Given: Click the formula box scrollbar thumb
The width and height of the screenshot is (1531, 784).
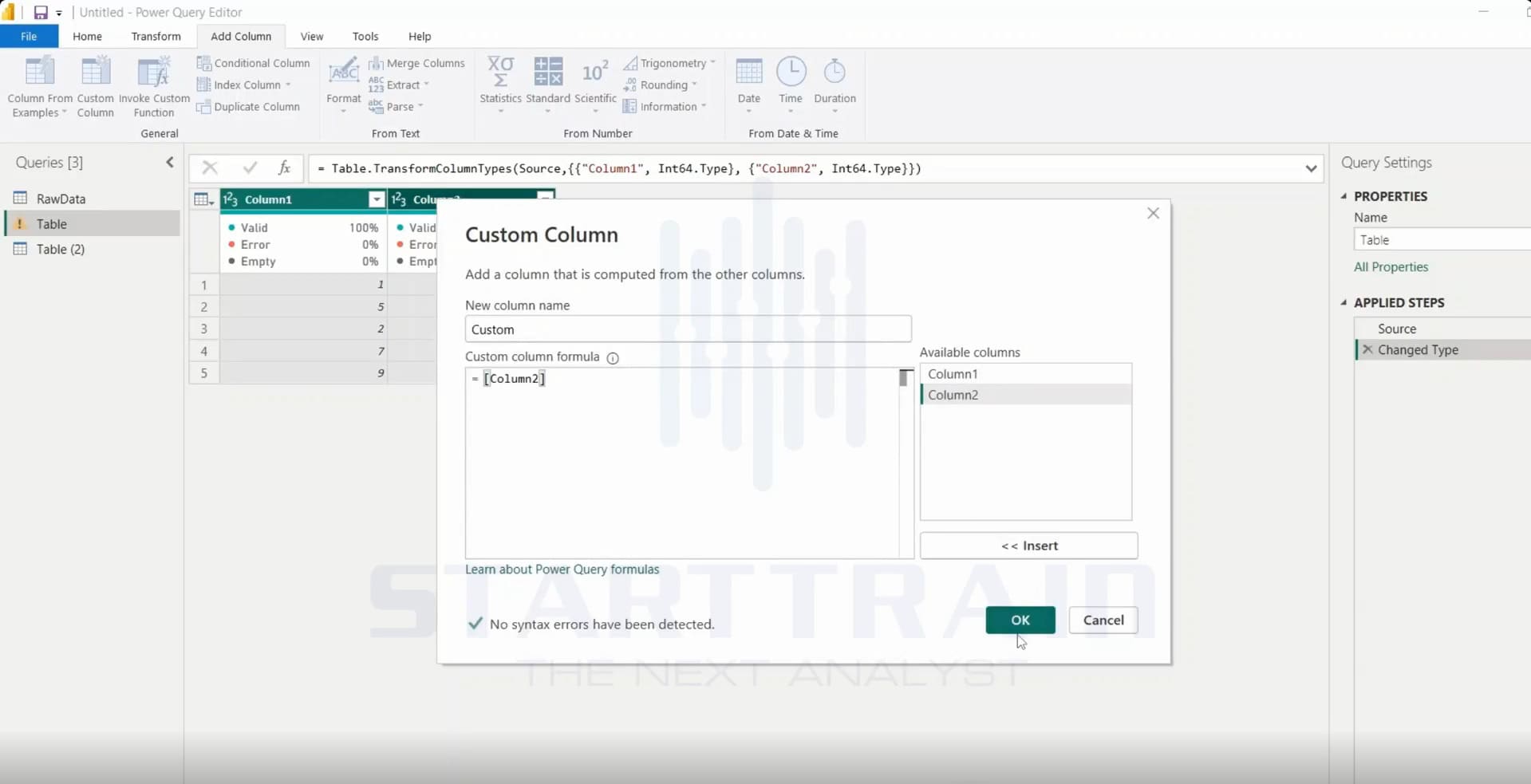Looking at the screenshot, I should click(x=904, y=378).
